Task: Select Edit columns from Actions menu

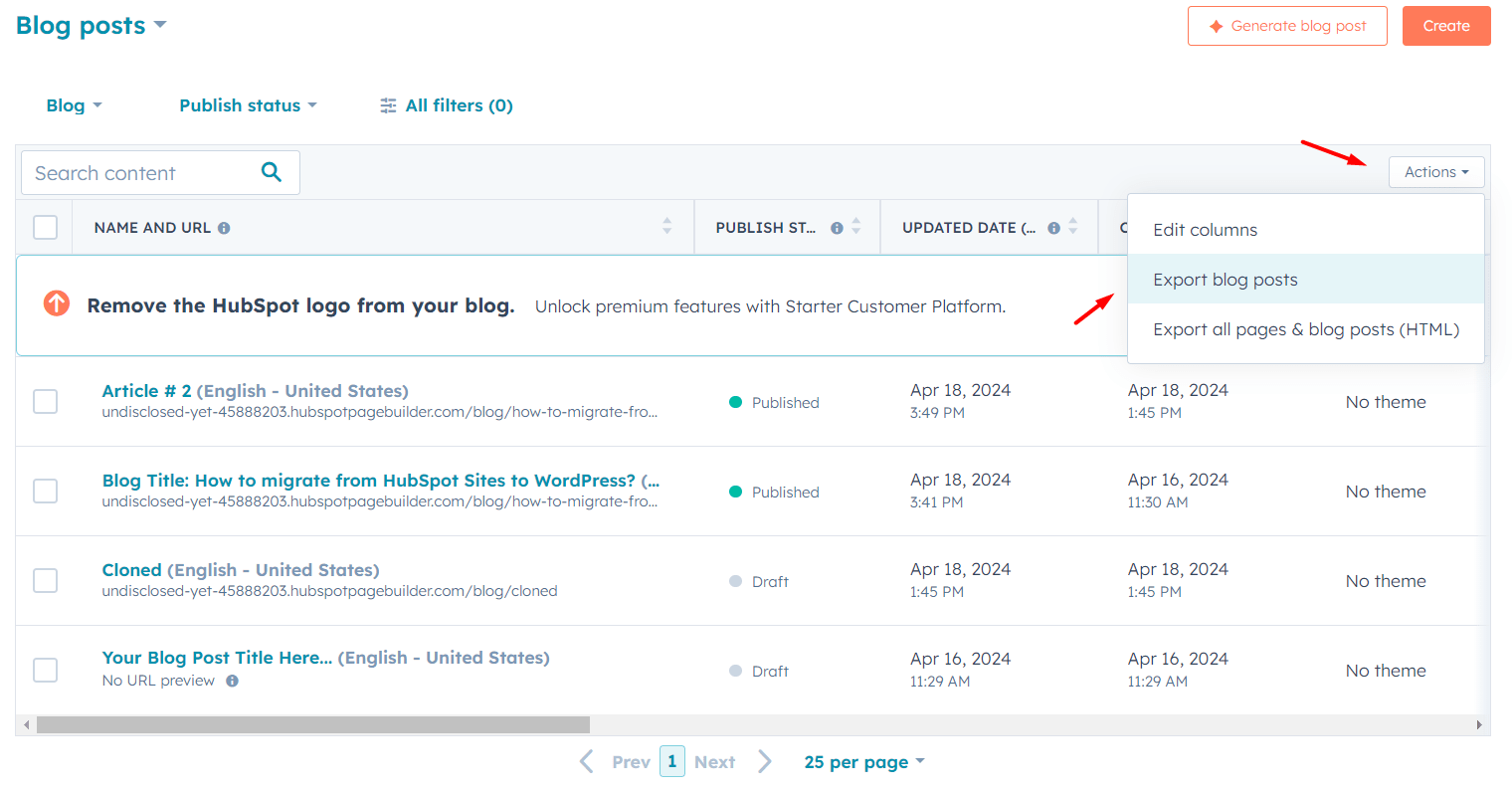Action: point(1205,230)
